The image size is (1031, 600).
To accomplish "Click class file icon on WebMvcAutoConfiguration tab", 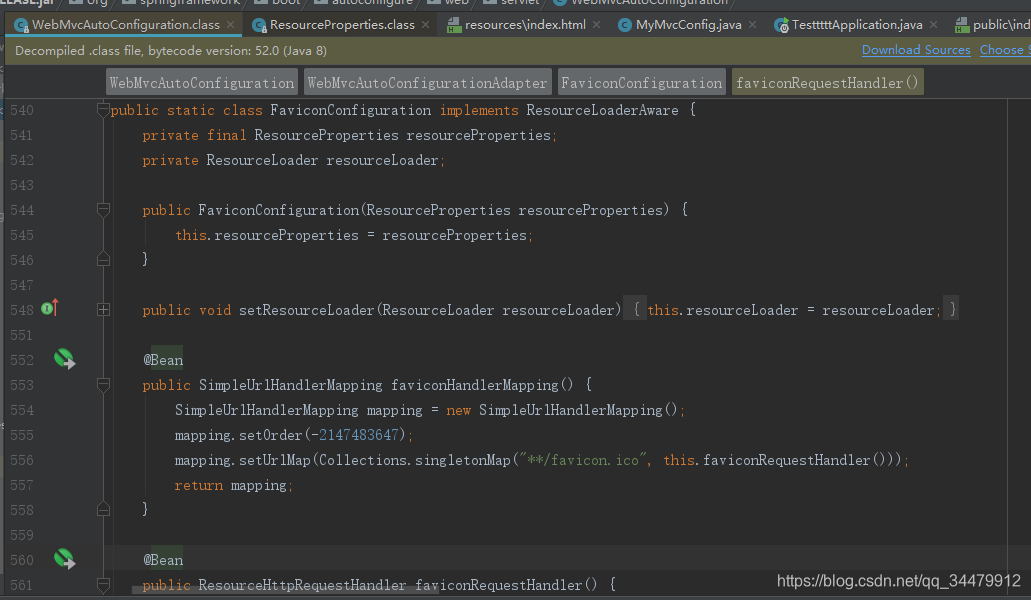I will [21, 26].
